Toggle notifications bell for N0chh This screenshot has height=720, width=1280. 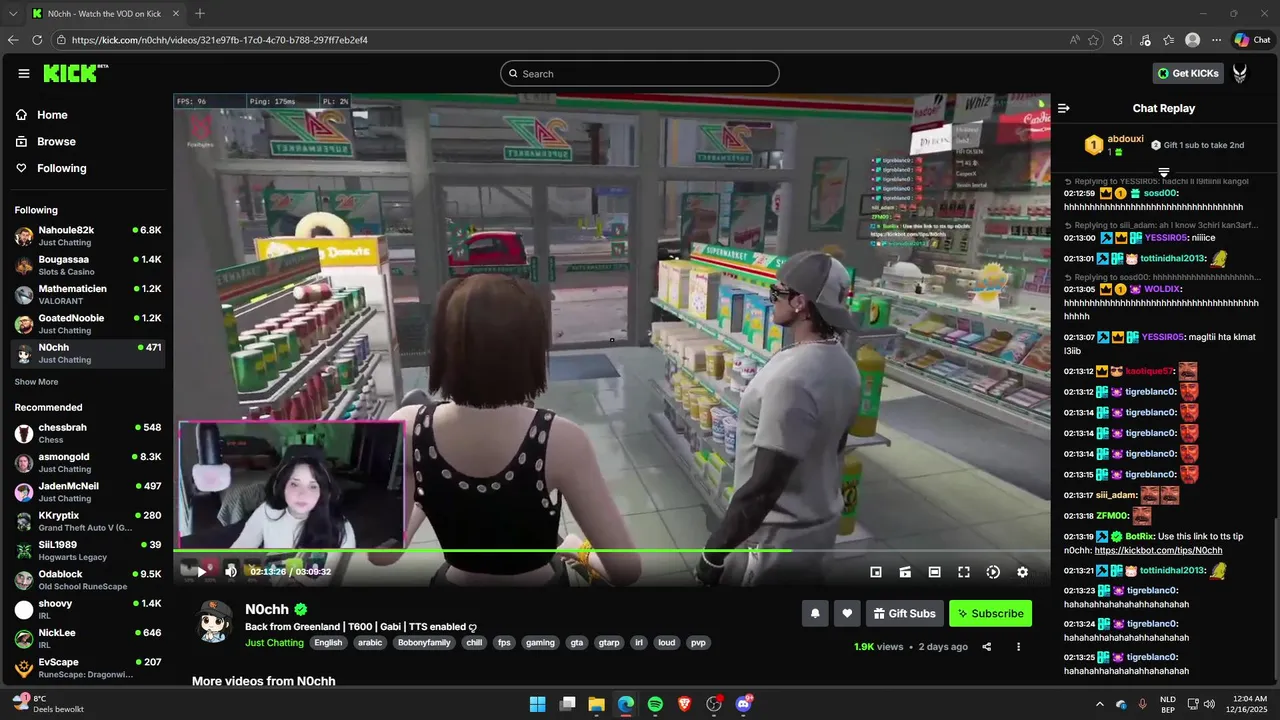pyautogui.click(x=815, y=613)
